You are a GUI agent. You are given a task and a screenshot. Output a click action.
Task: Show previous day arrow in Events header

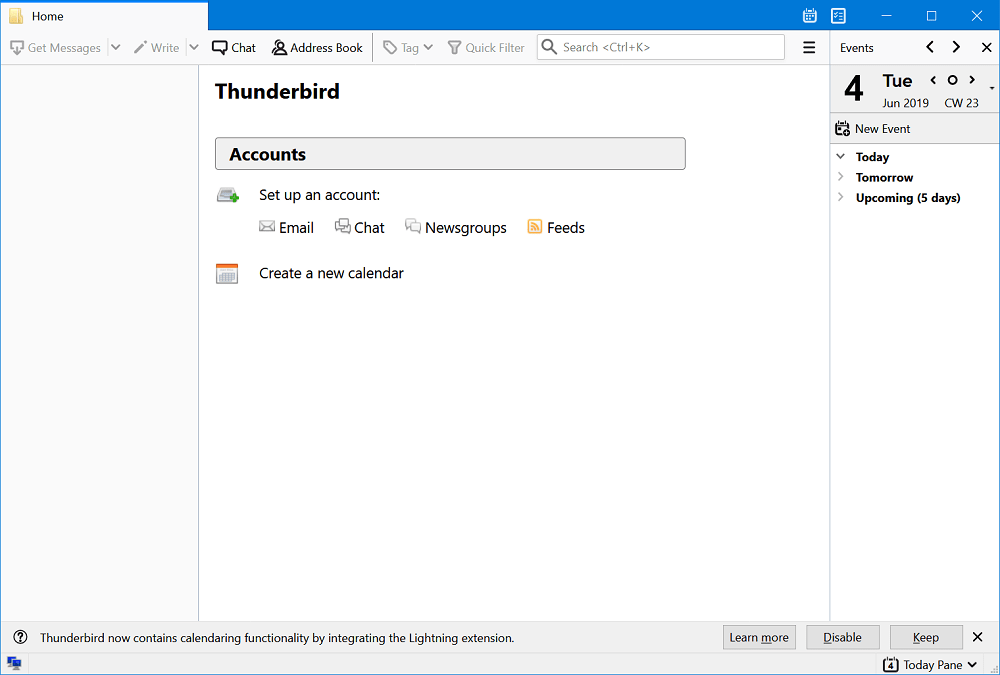[x=930, y=47]
